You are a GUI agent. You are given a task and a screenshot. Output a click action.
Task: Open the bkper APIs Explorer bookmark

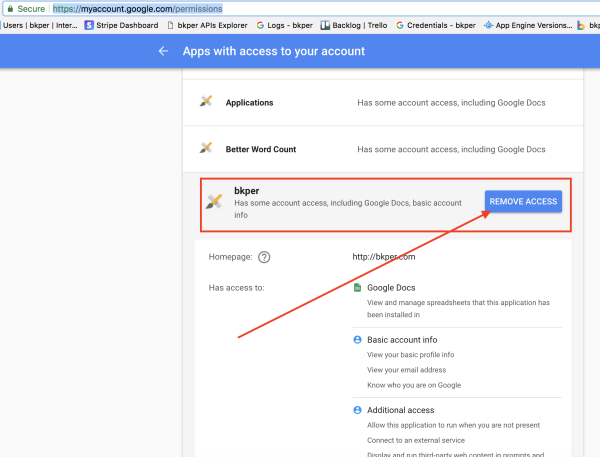207,25
